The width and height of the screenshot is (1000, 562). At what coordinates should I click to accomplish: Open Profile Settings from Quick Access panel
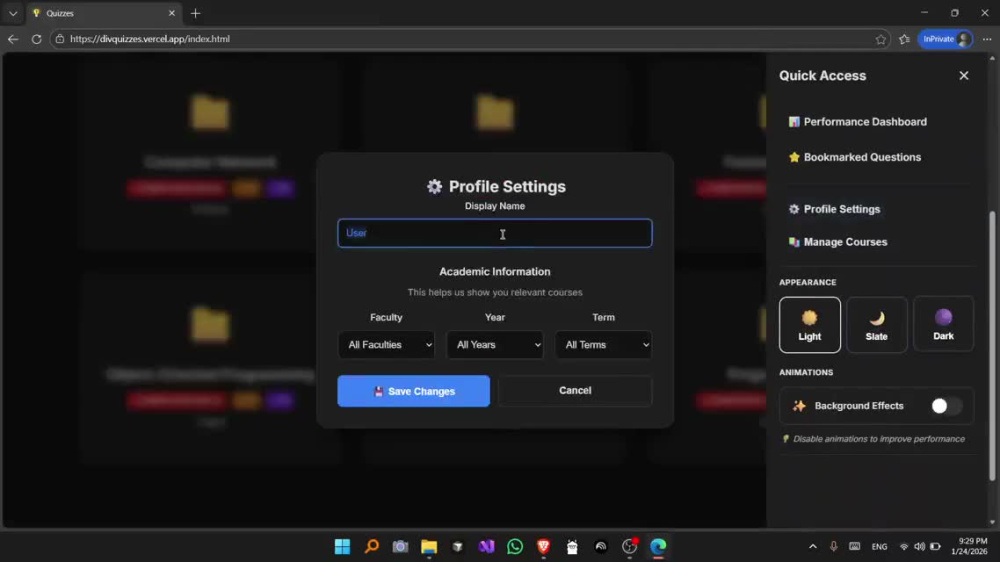tap(834, 209)
